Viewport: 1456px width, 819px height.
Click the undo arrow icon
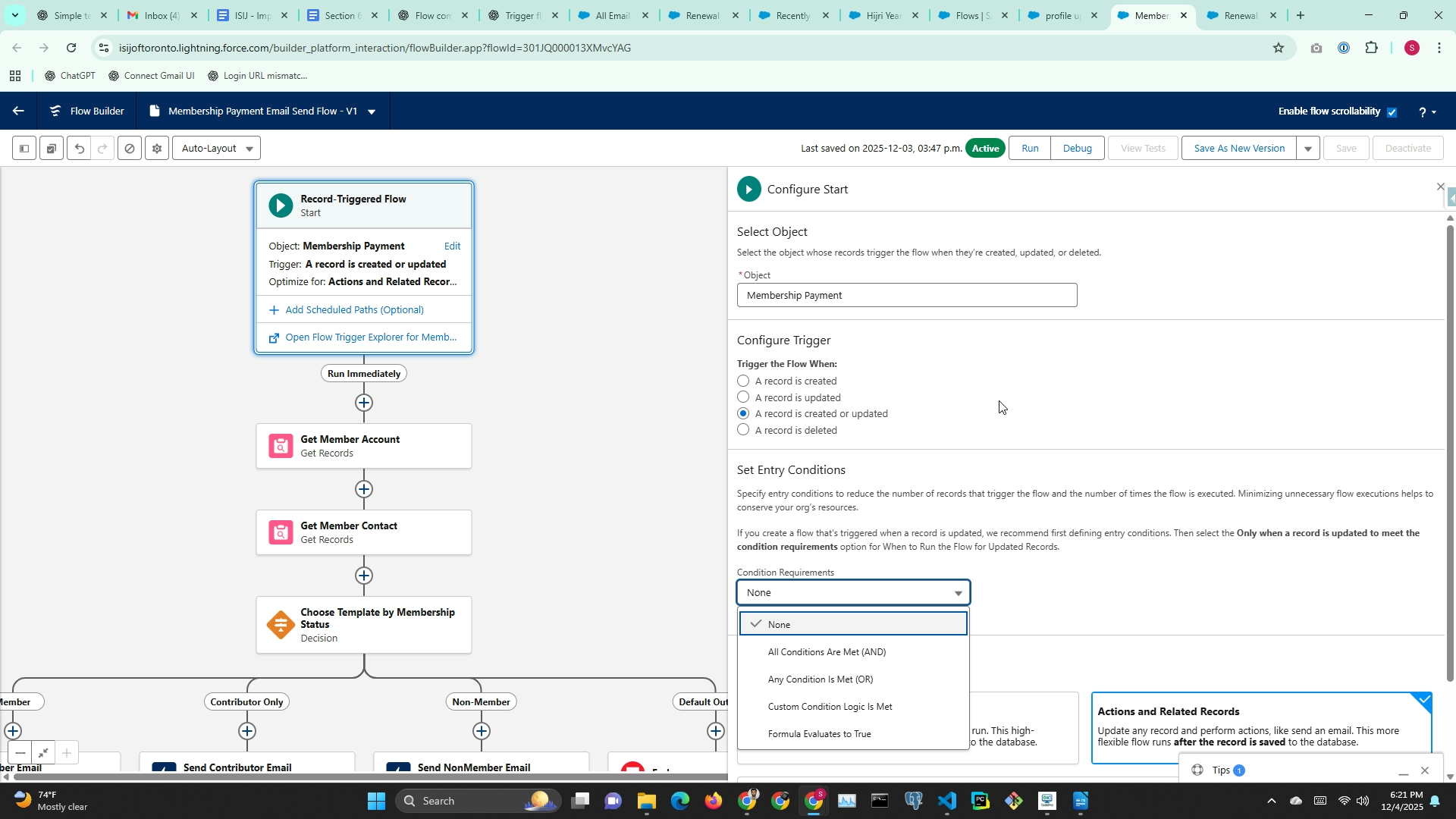point(79,149)
